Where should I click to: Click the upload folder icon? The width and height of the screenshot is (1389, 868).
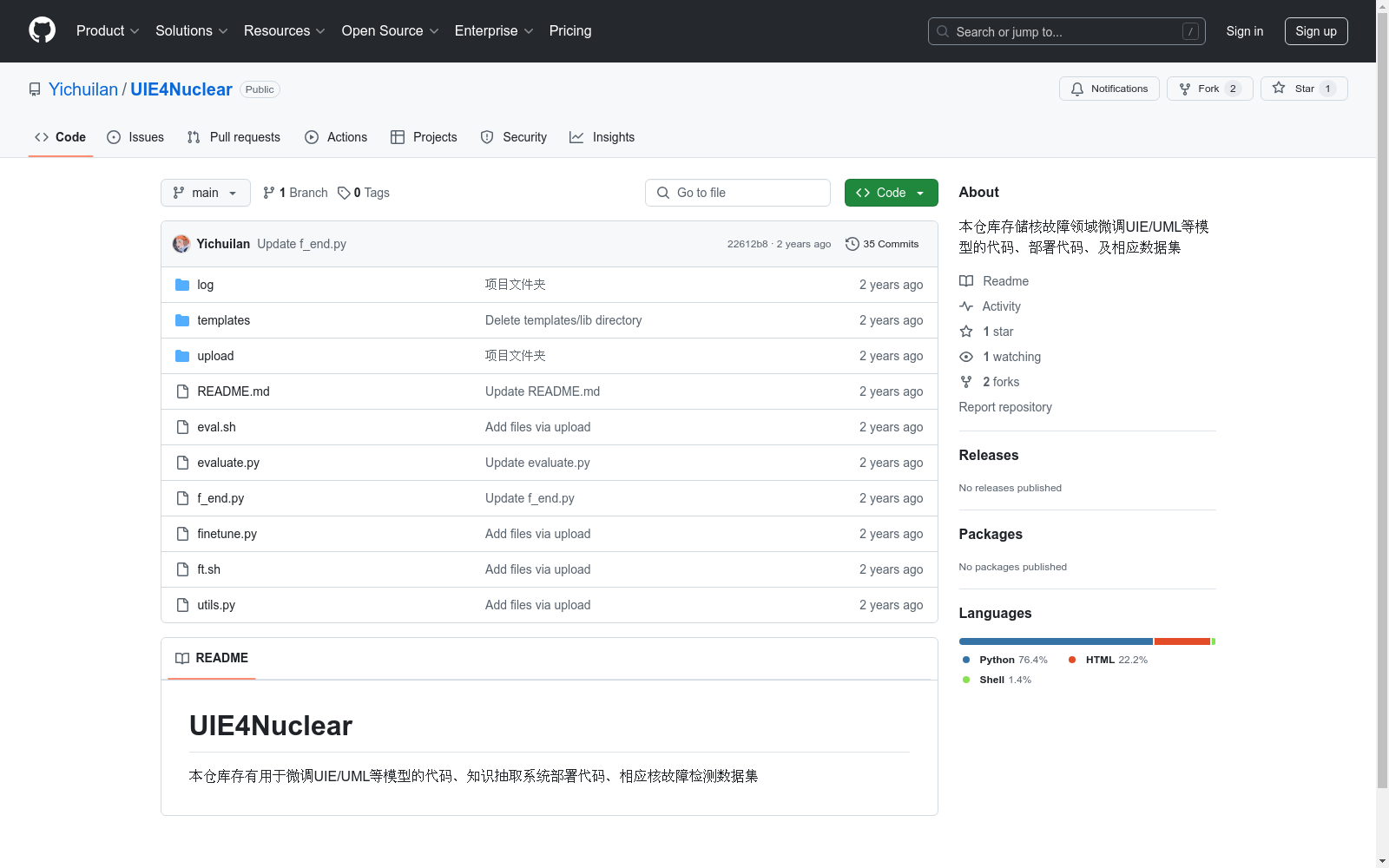(182, 356)
